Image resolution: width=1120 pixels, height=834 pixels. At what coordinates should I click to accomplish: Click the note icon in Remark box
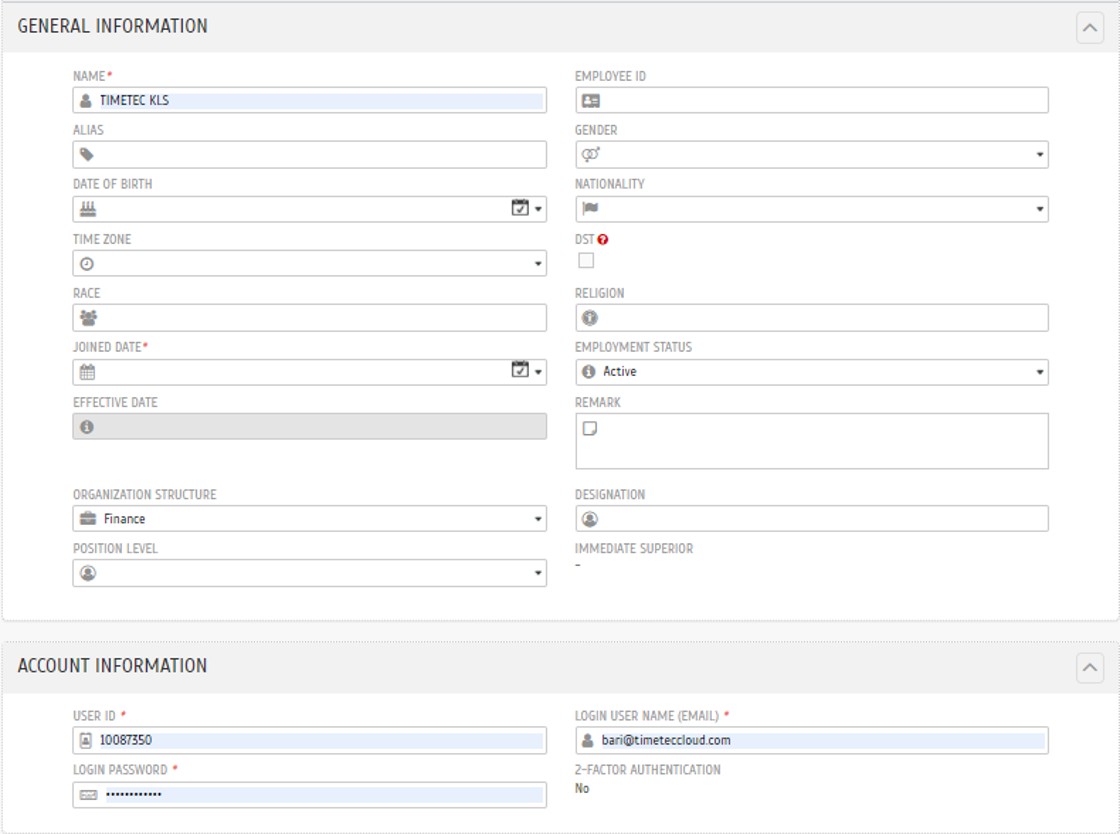point(590,429)
